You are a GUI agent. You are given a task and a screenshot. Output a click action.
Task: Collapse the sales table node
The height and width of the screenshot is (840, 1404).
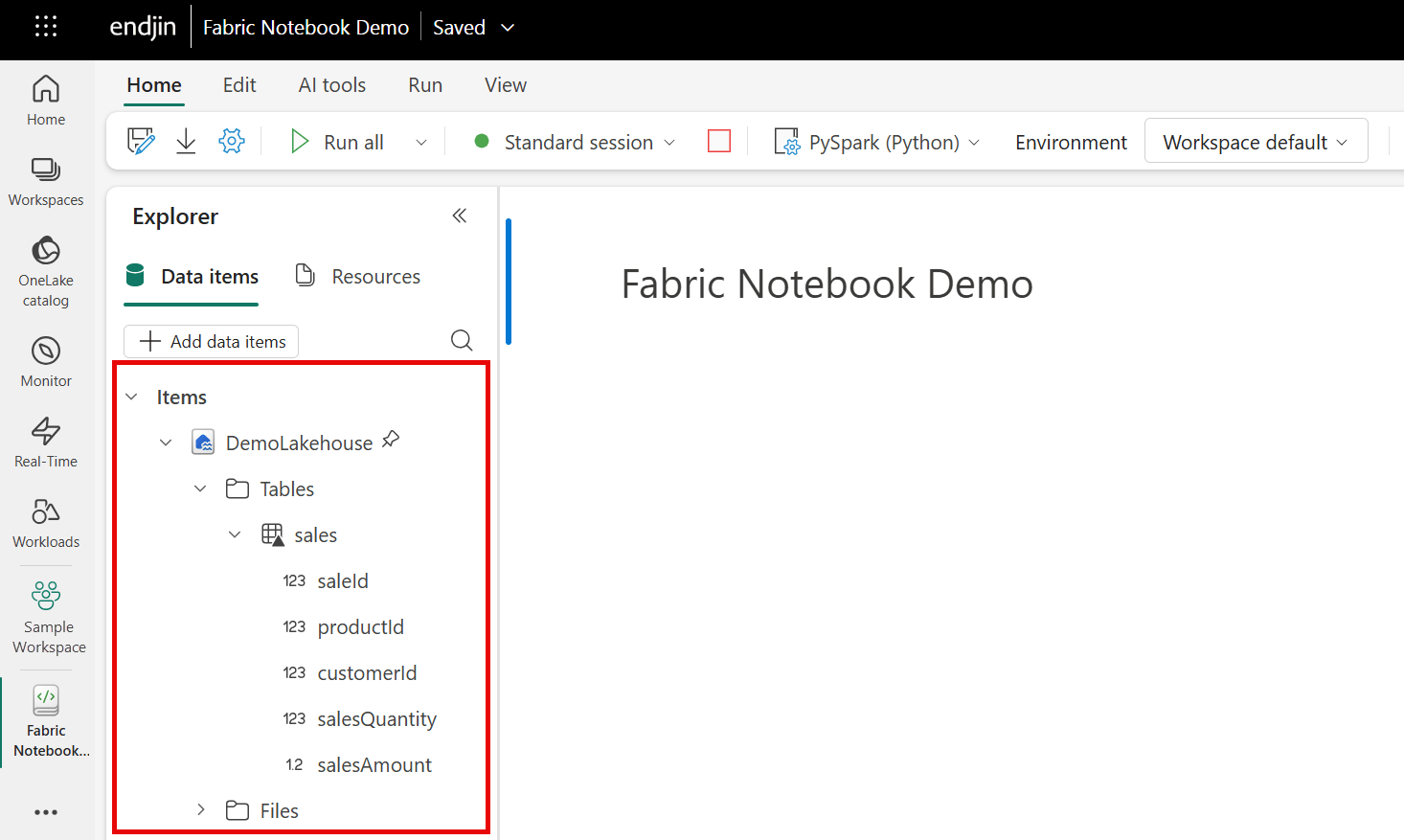click(x=235, y=534)
